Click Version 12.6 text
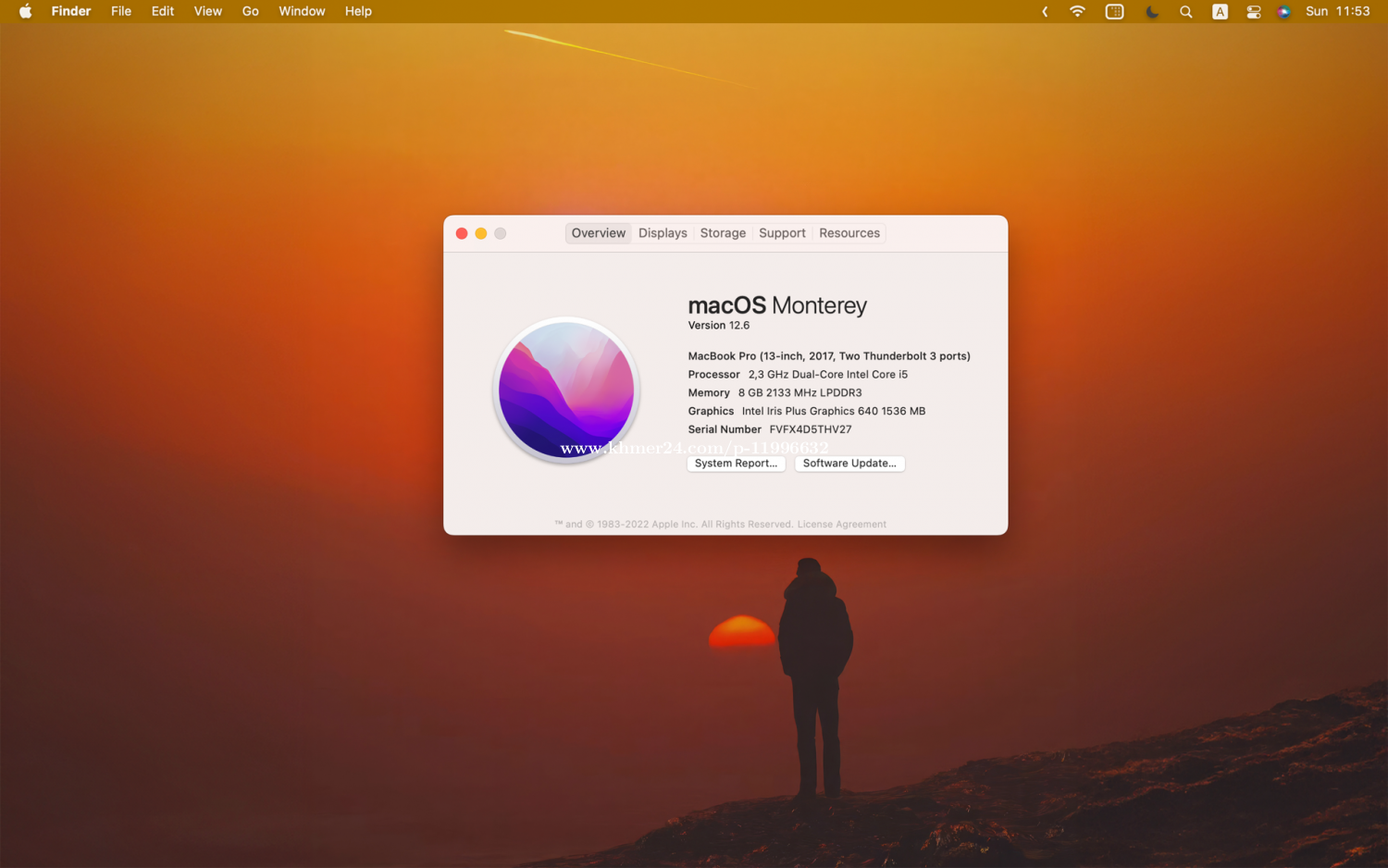 coord(719,326)
